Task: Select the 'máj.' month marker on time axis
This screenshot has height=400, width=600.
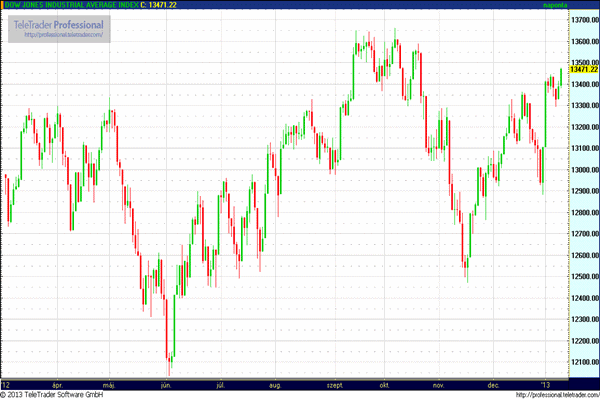Action: click(x=110, y=383)
